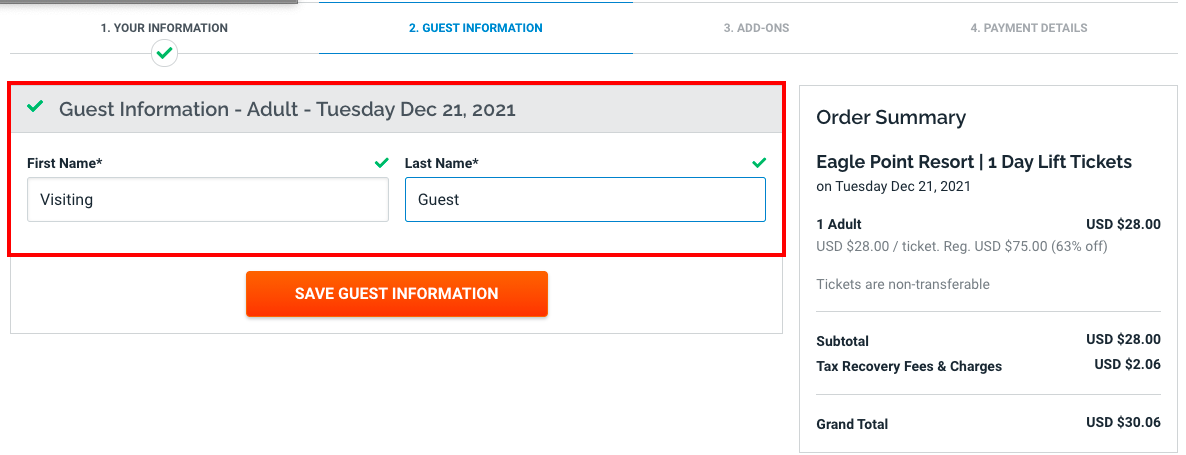
Task: Click green checkmark beside Guest Information header
Action: pos(36,106)
